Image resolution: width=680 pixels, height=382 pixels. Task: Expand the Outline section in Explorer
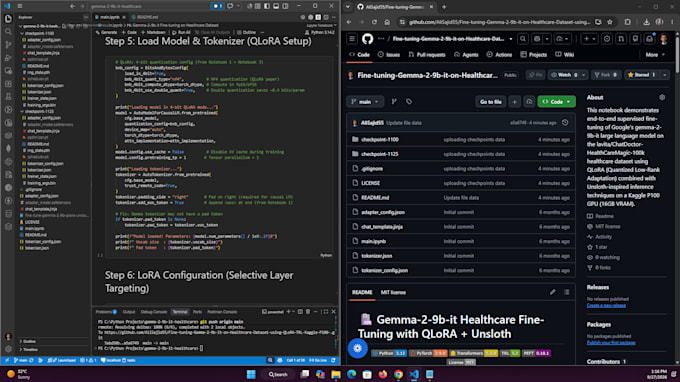[28, 341]
